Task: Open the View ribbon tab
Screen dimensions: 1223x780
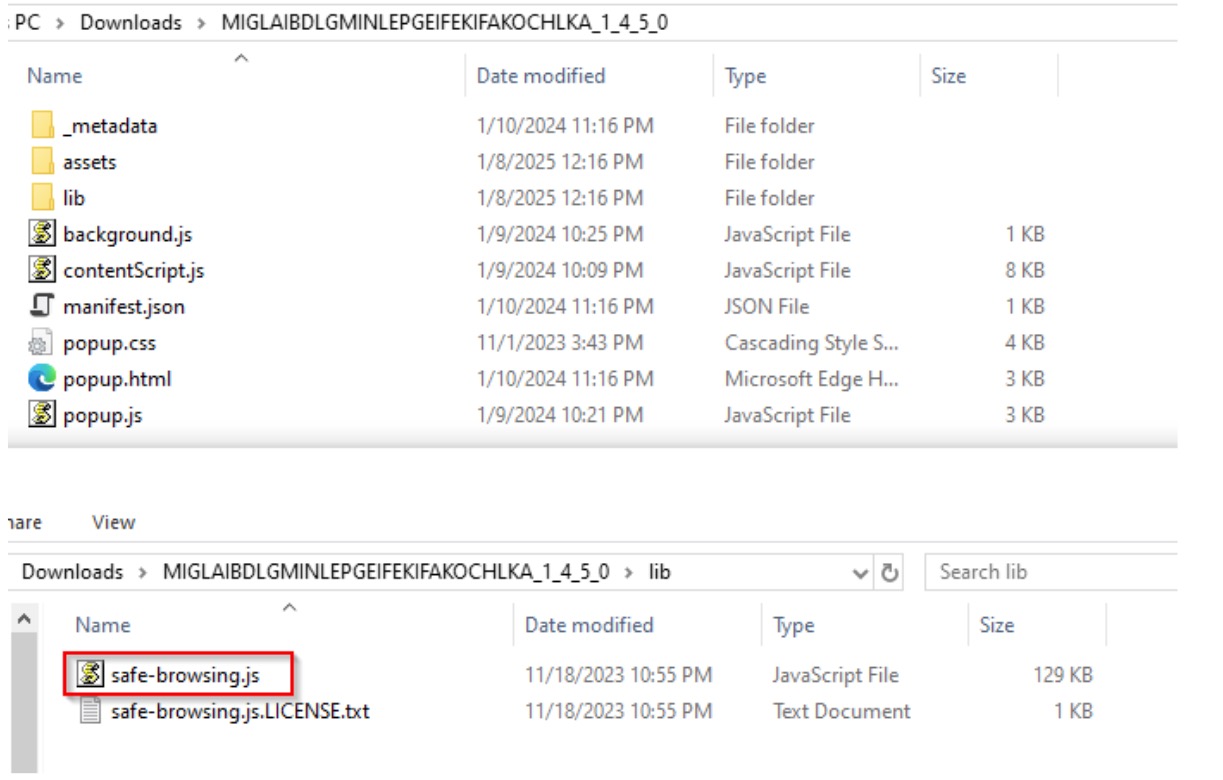Action: pyautogui.click(x=113, y=522)
